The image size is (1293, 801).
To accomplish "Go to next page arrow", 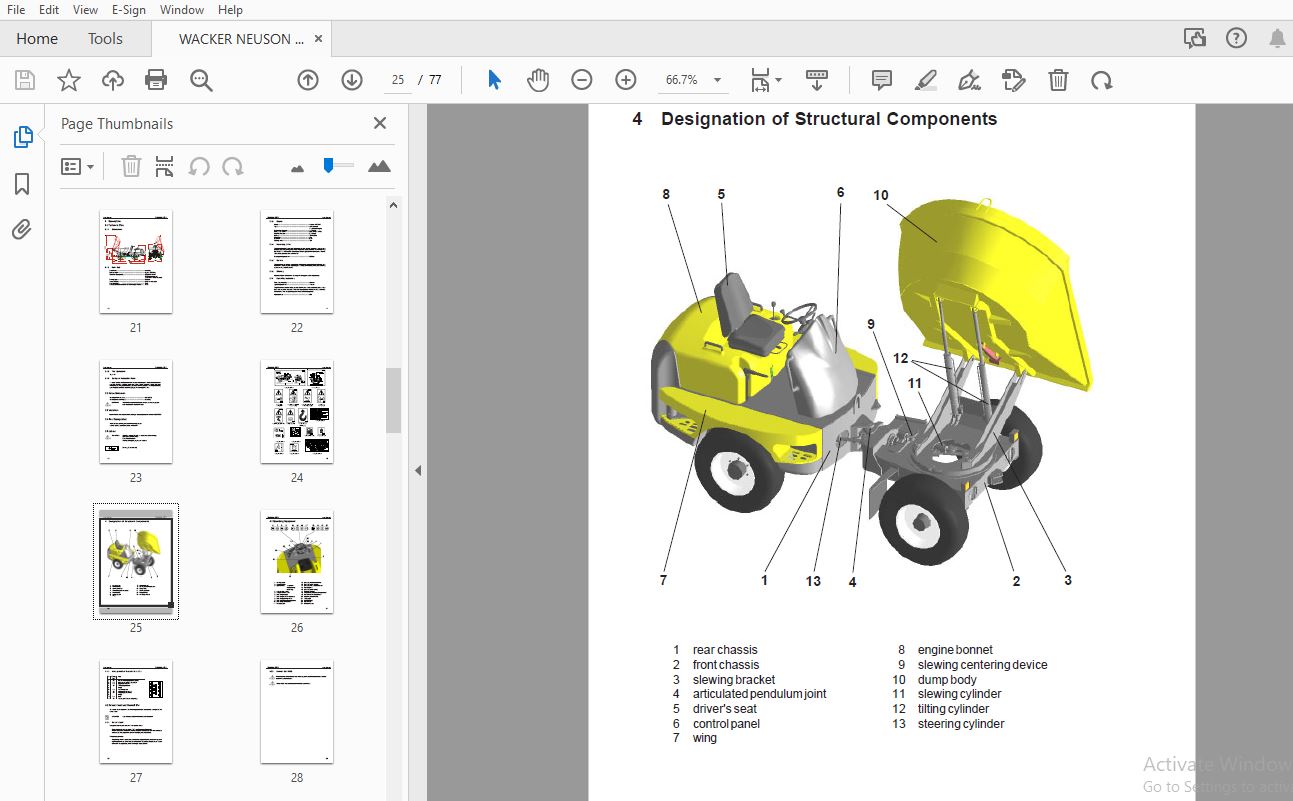I will (352, 80).
